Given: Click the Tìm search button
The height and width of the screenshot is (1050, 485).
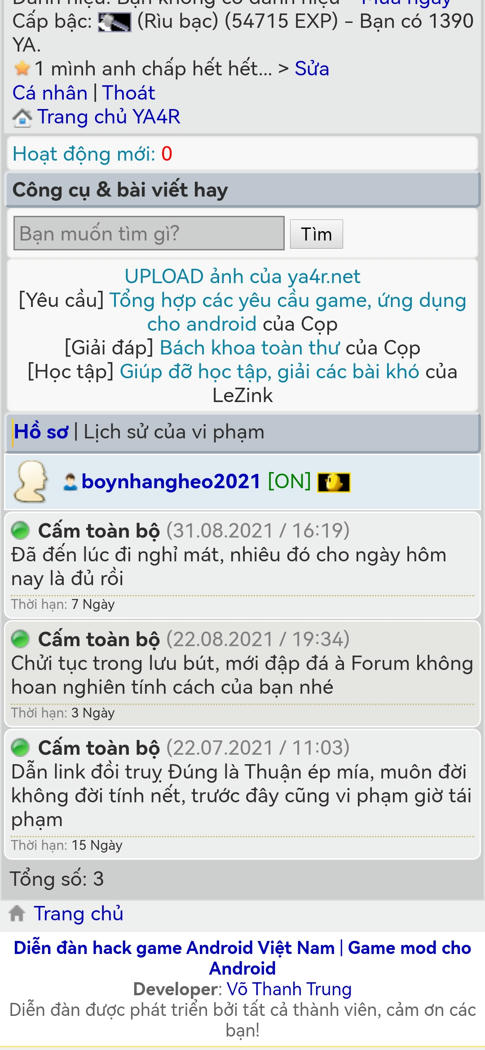Looking at the screenshot, I should (x=316, y=234).
